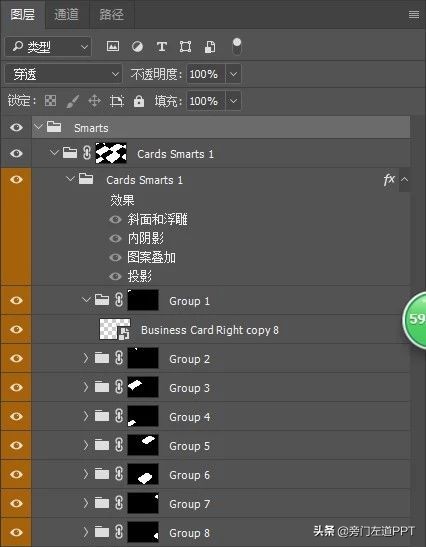Lock image pixels brush icon
Viewport: 426px width, 547px height.
73,101
